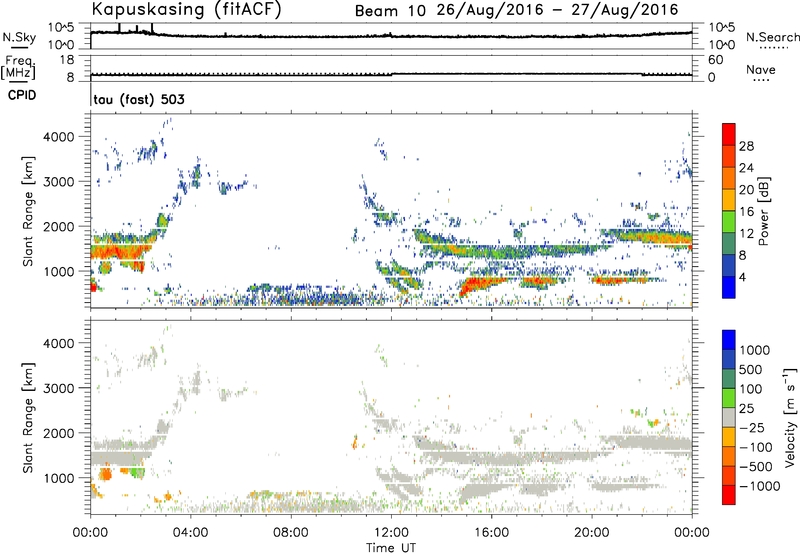Click the velocity panel Slant Range label
Screen dimensions: 800x554
point(28,418)
